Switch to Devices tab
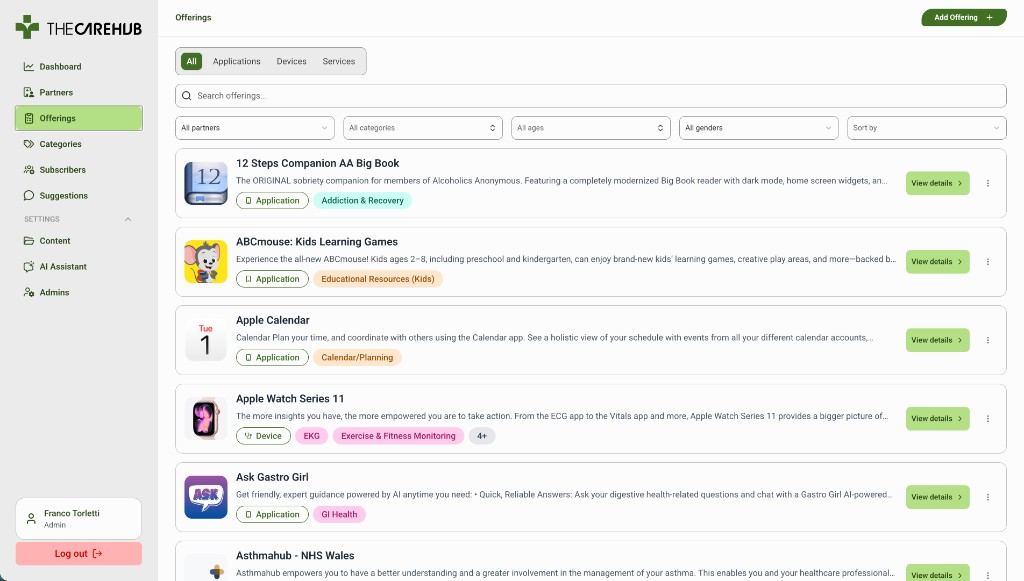Viewport: 1024px width, 581px height. [291, 61]
